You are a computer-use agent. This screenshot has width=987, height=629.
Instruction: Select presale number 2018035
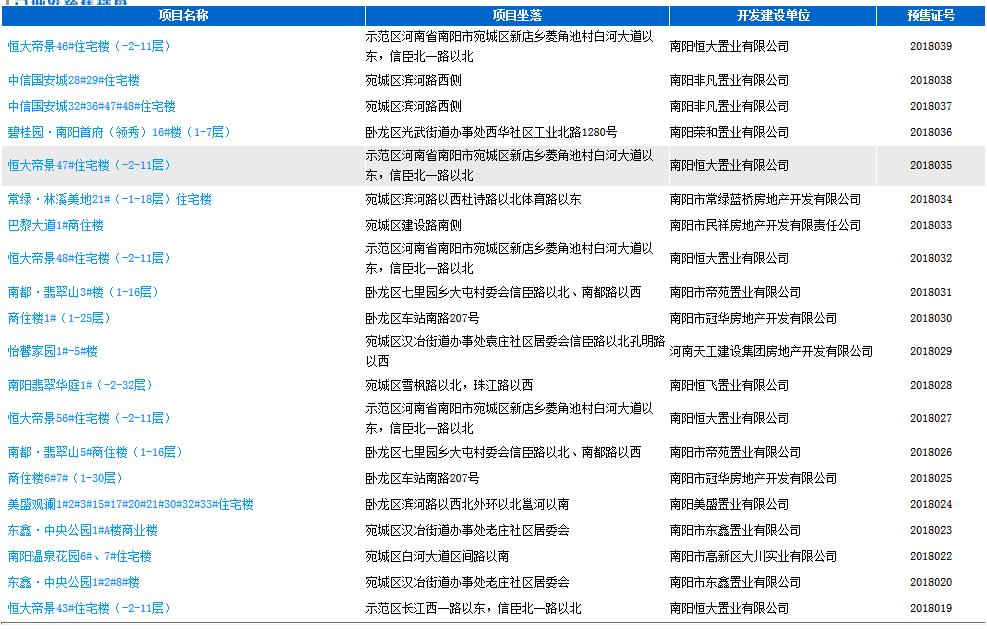pyautogui.click(x=931, y=165)
